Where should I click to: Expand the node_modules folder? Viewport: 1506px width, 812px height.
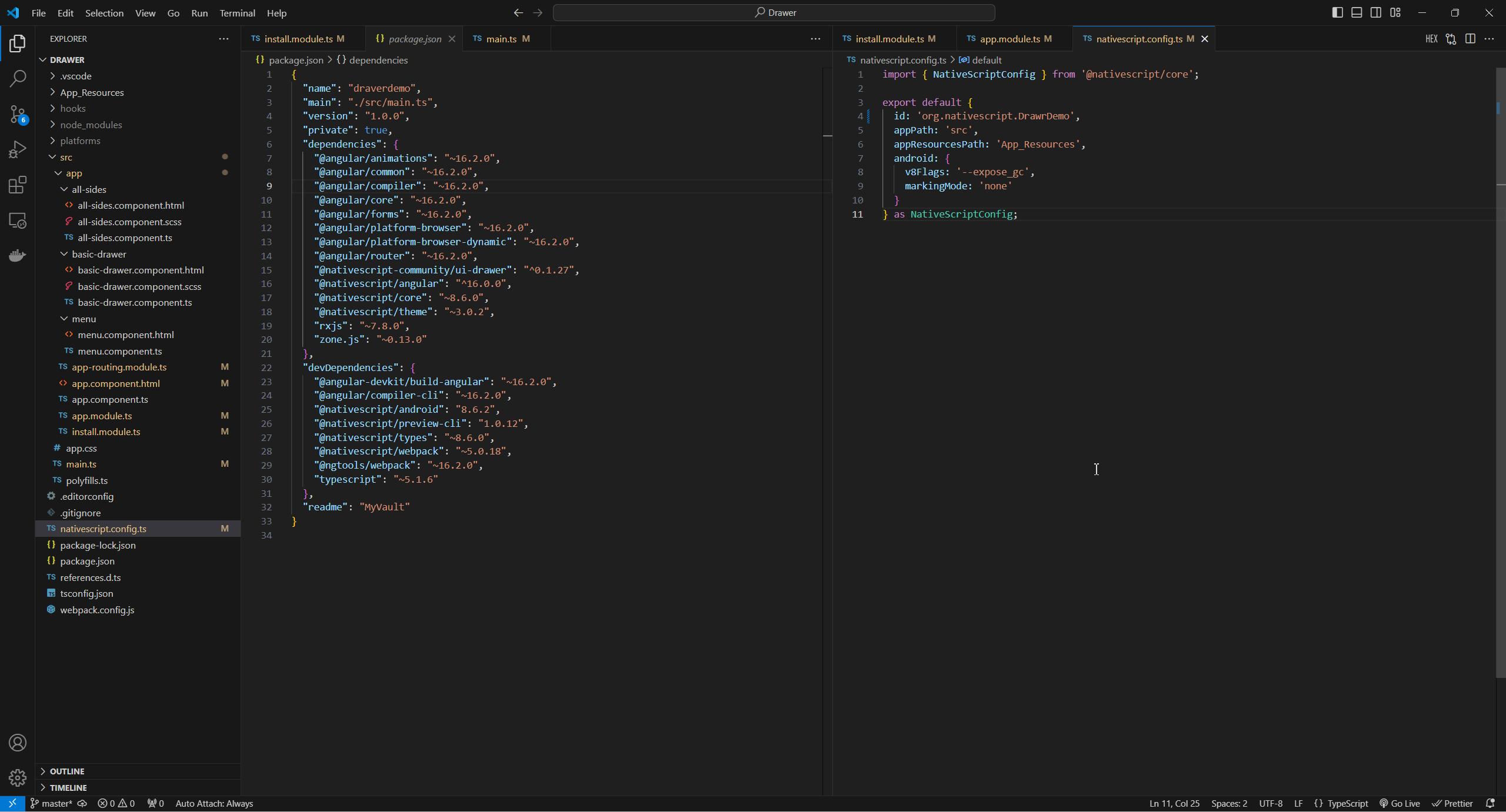tap(91, 125)
